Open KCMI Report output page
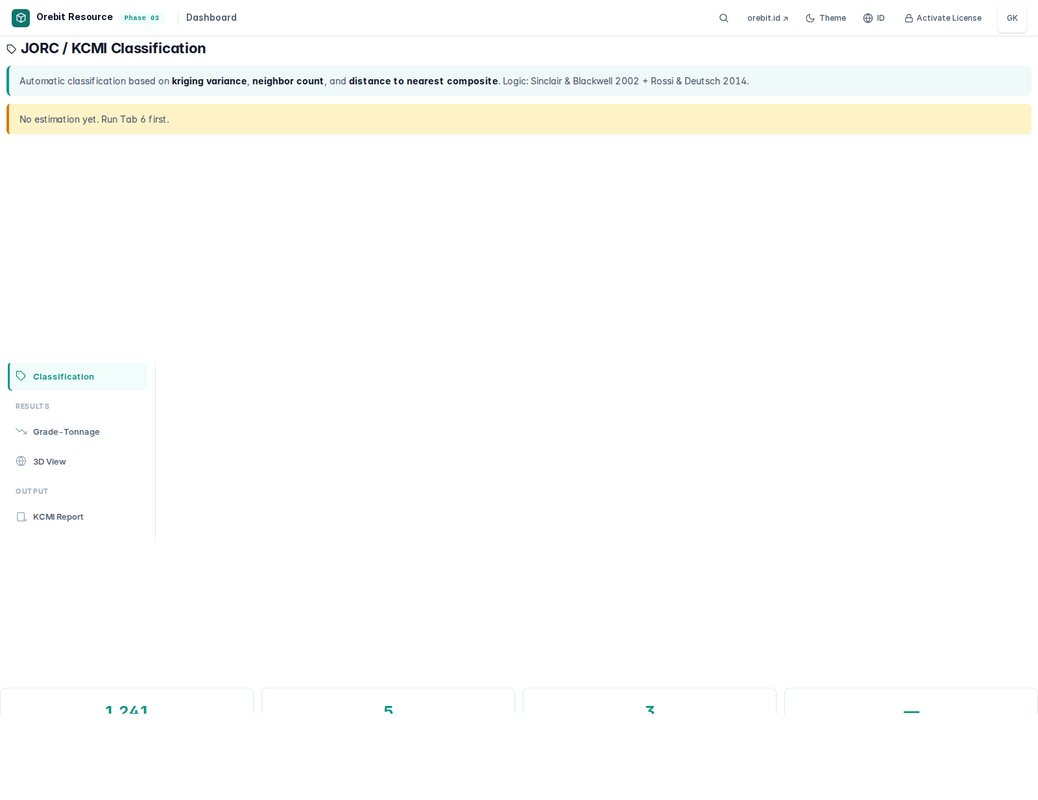1038x800 pixels. (x=78, y=517)
